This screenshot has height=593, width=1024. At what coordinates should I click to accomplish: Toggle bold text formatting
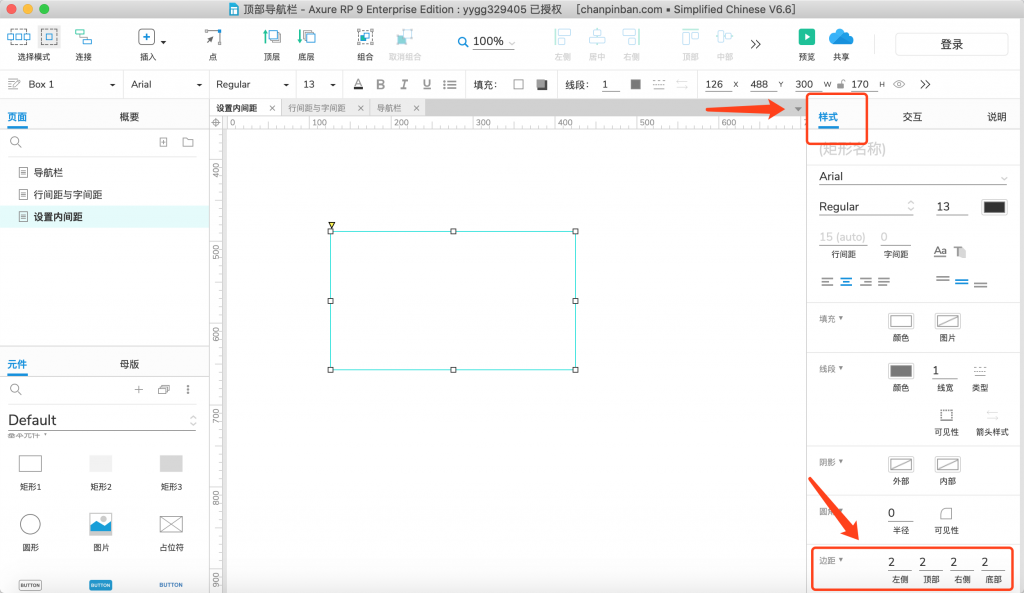click(380, 85)
